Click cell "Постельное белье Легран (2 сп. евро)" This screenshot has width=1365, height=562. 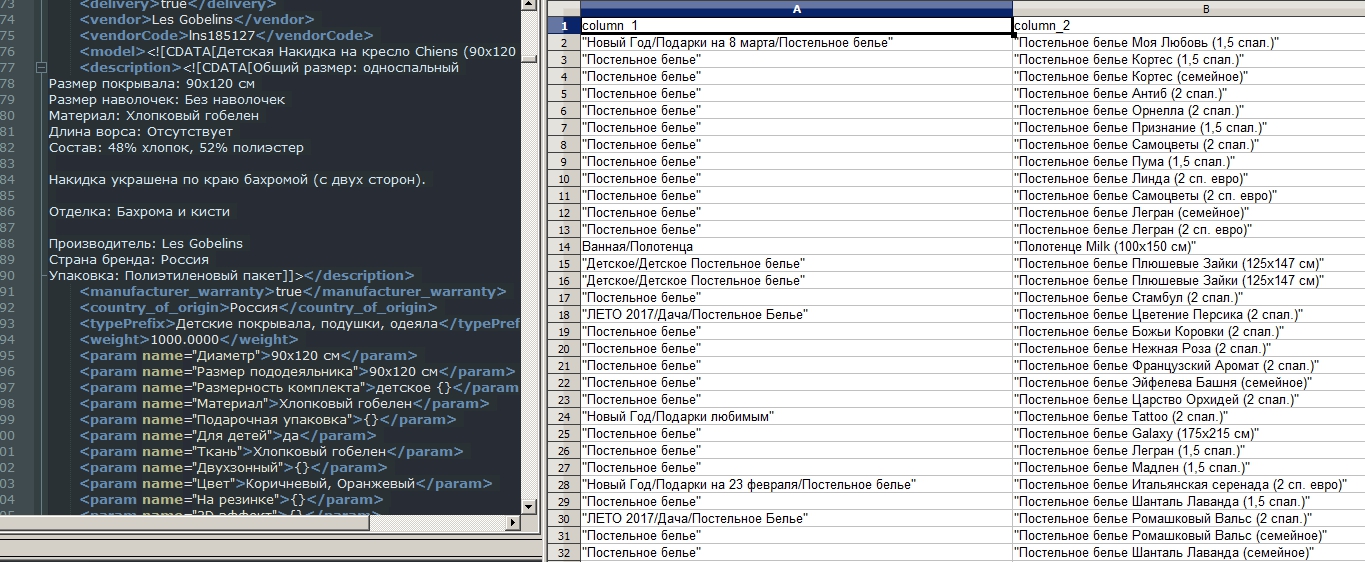point(1189,230)
